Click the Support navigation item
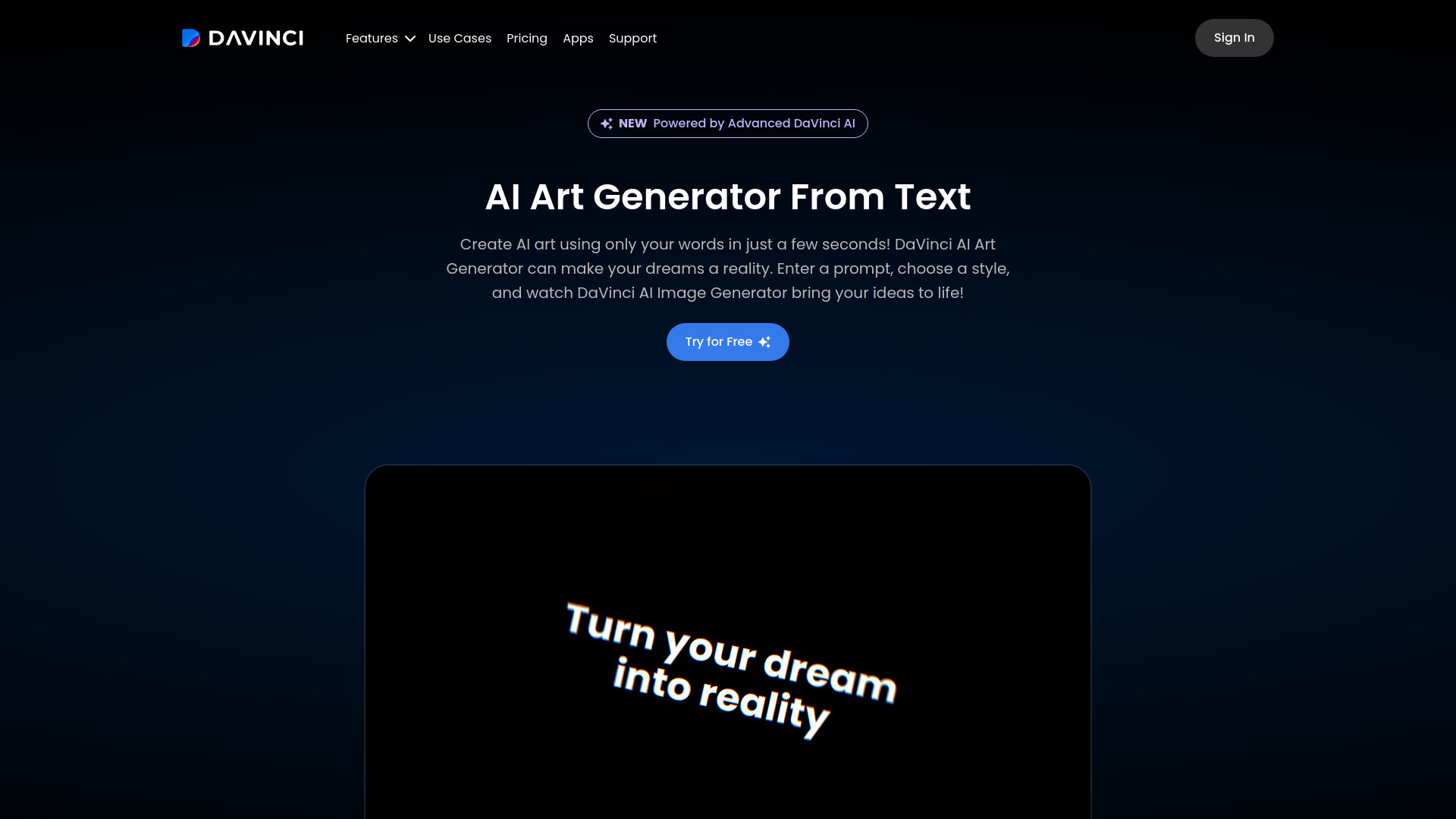Image resolution: width=1456 pixels, height=819 pixels. coord(632,37)
